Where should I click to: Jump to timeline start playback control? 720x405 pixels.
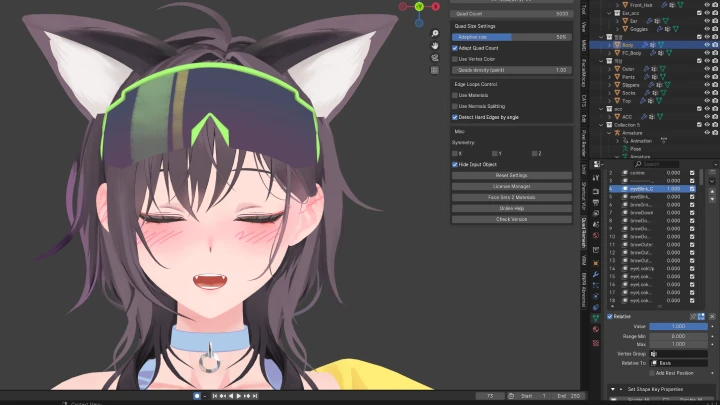(x=214, y=396)
